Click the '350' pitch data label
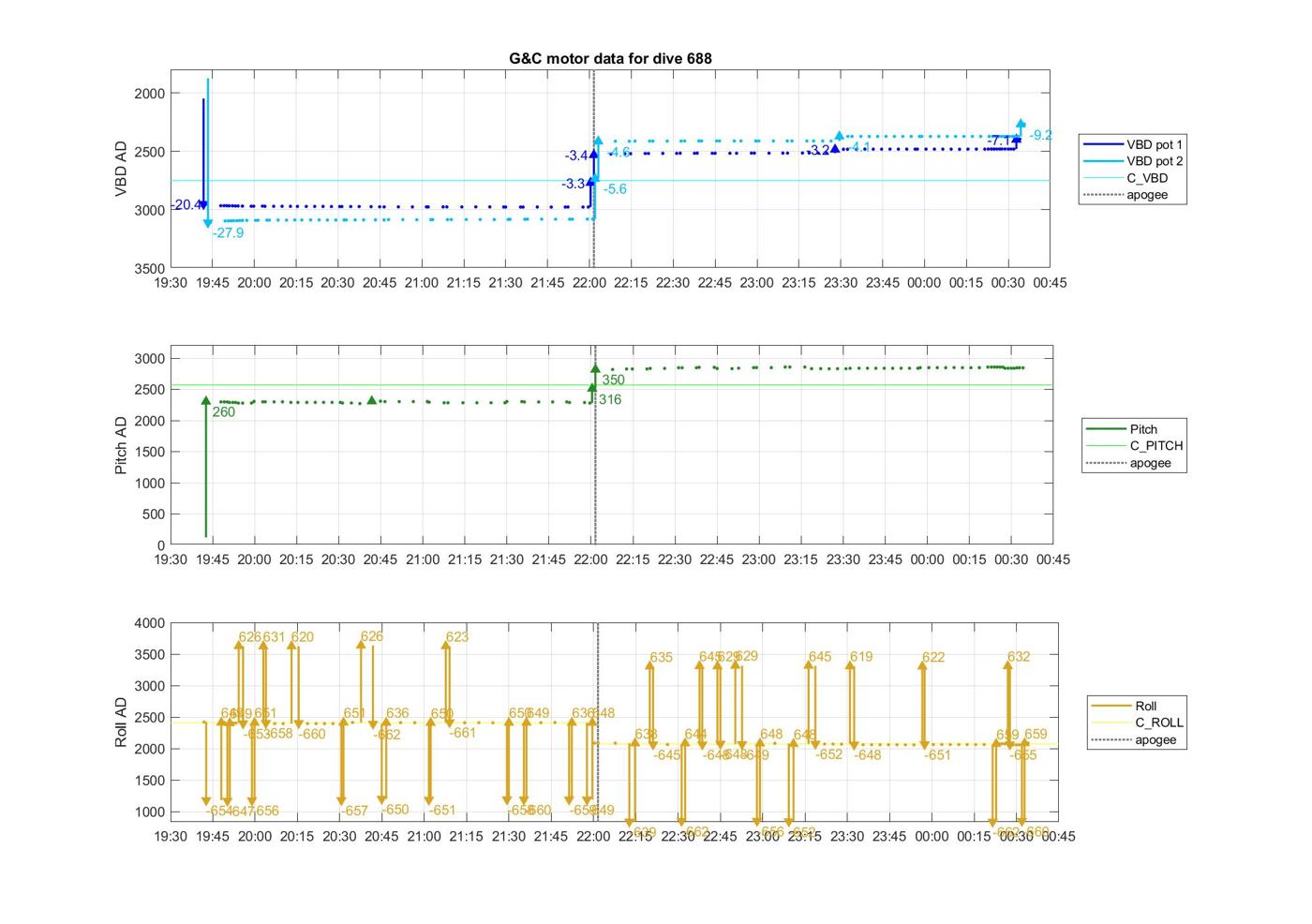 coord(613,380)
